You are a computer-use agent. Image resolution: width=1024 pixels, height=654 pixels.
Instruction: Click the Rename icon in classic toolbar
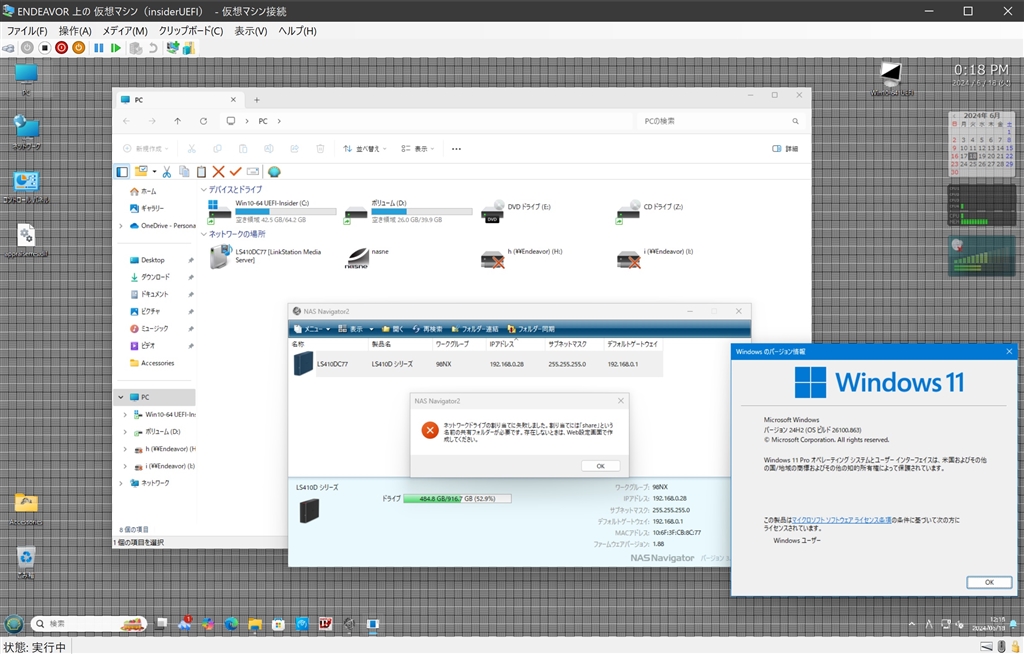pyautogui.click(x=253, y=172)
